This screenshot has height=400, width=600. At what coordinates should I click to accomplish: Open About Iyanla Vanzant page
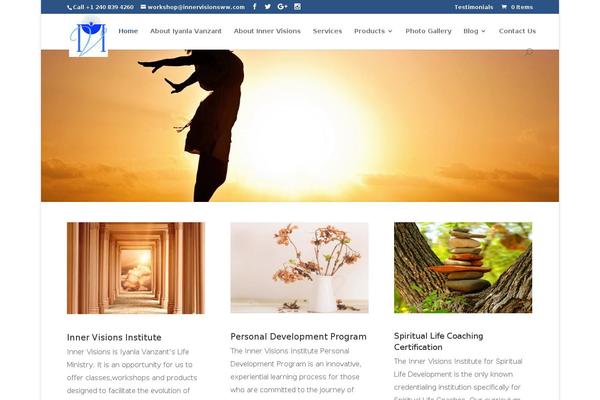(186, 31)
